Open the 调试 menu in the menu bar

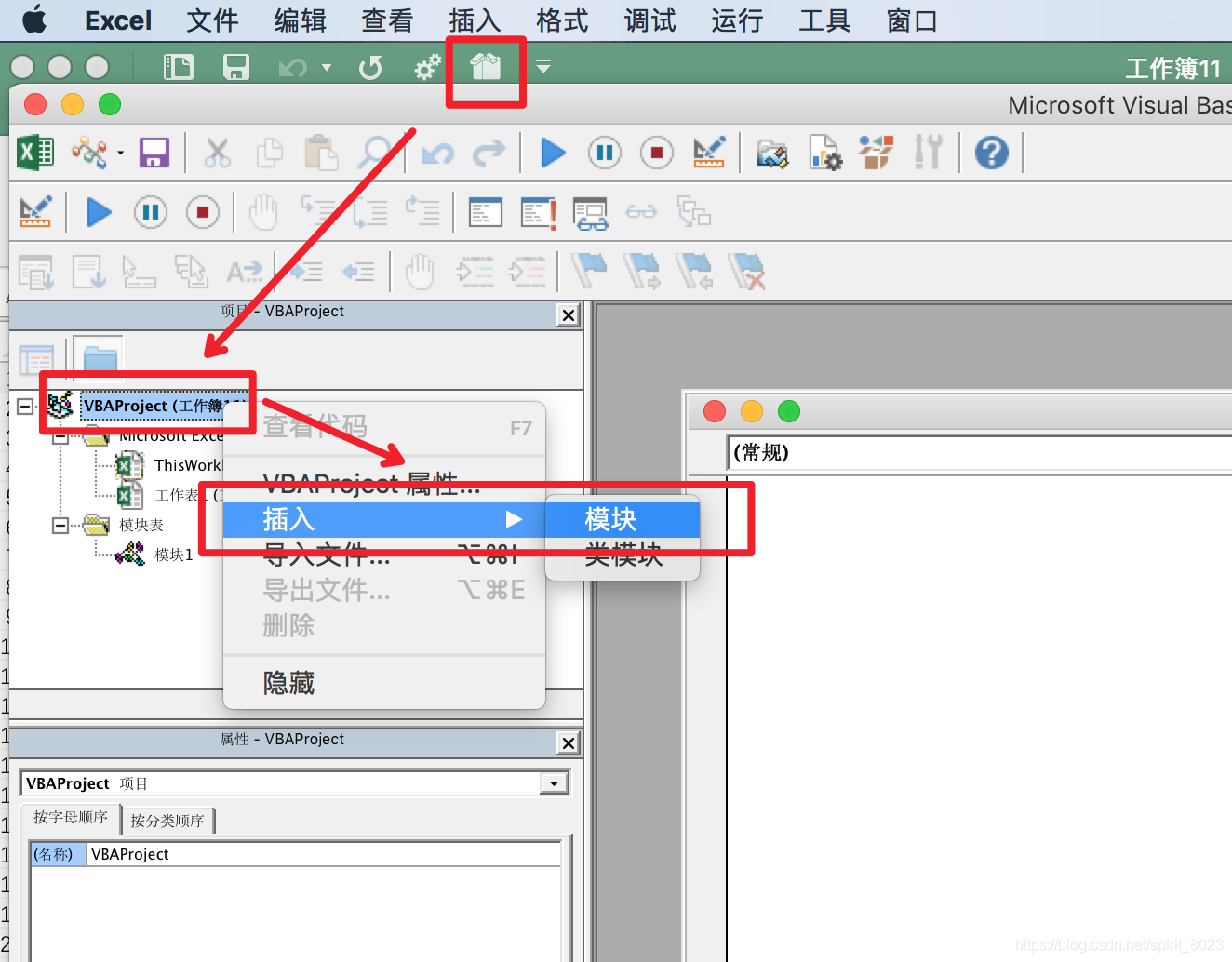(649, 20)
